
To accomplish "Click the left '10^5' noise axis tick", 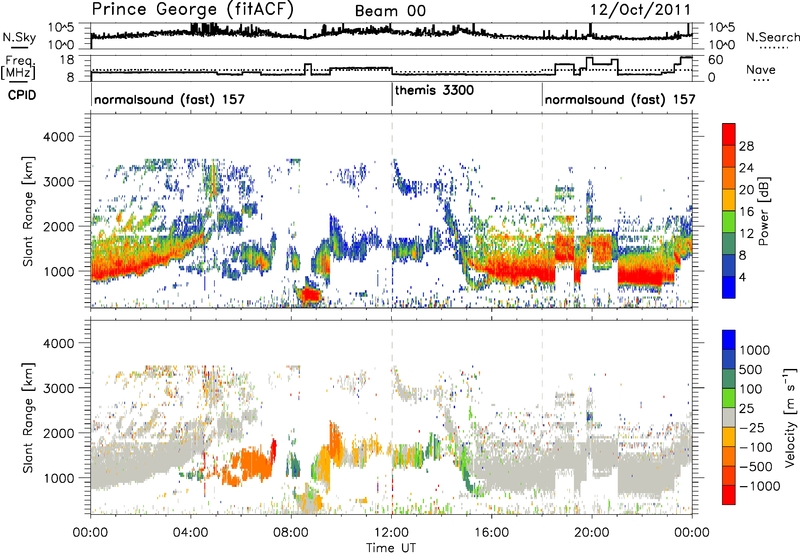I will [x=61, y=28].
